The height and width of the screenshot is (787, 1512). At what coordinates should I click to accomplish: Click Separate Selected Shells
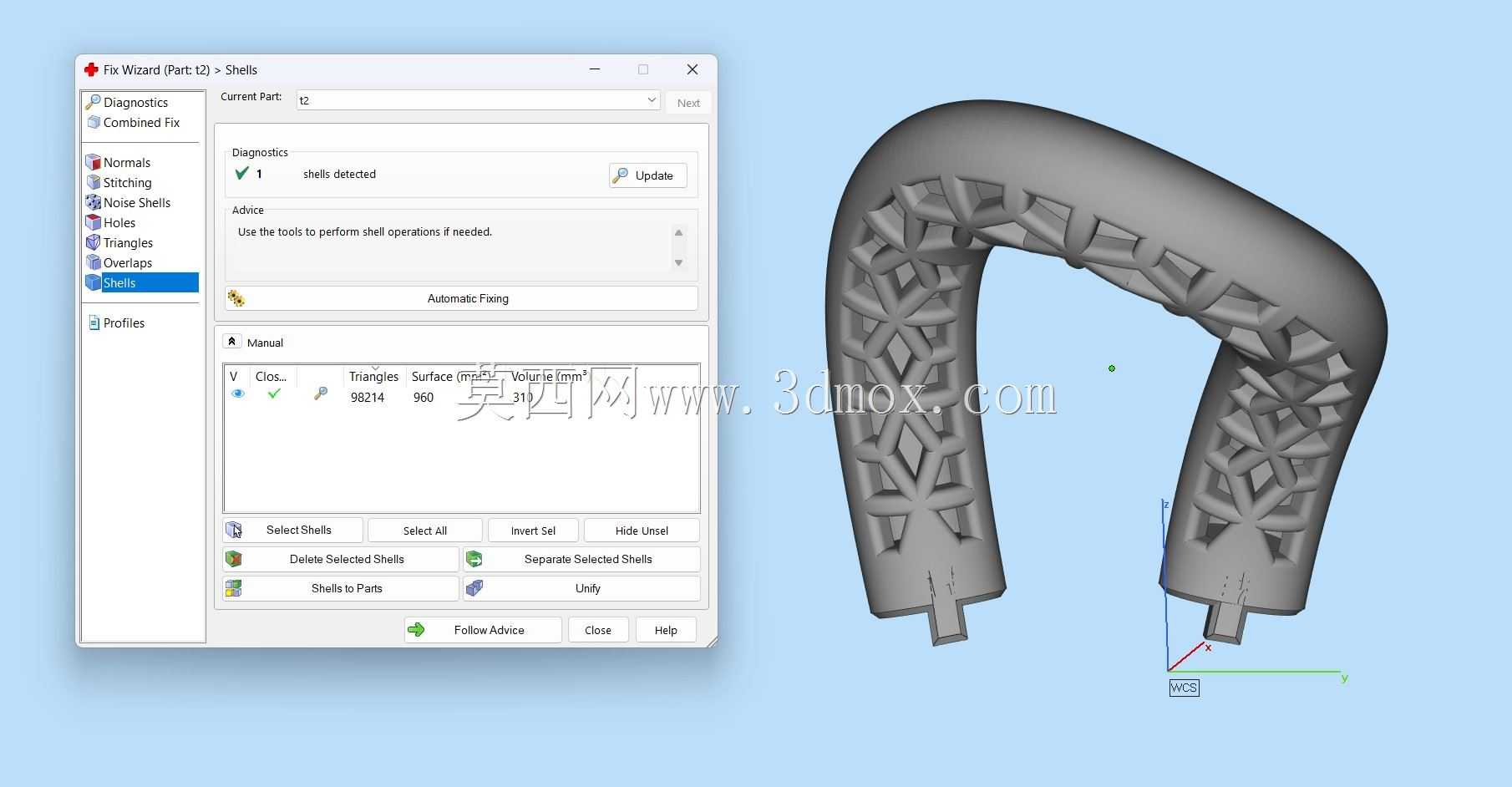click(581, 559)
